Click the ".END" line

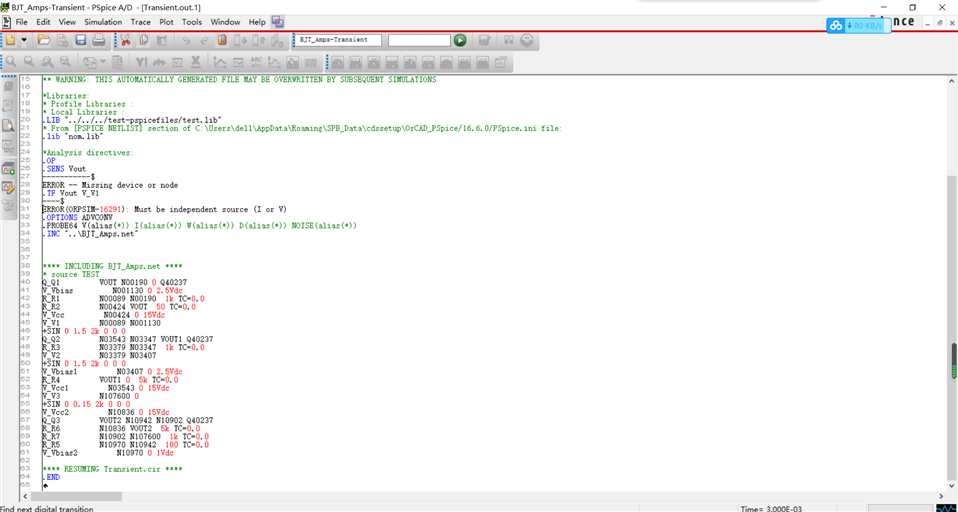click(x=51, y=477)
